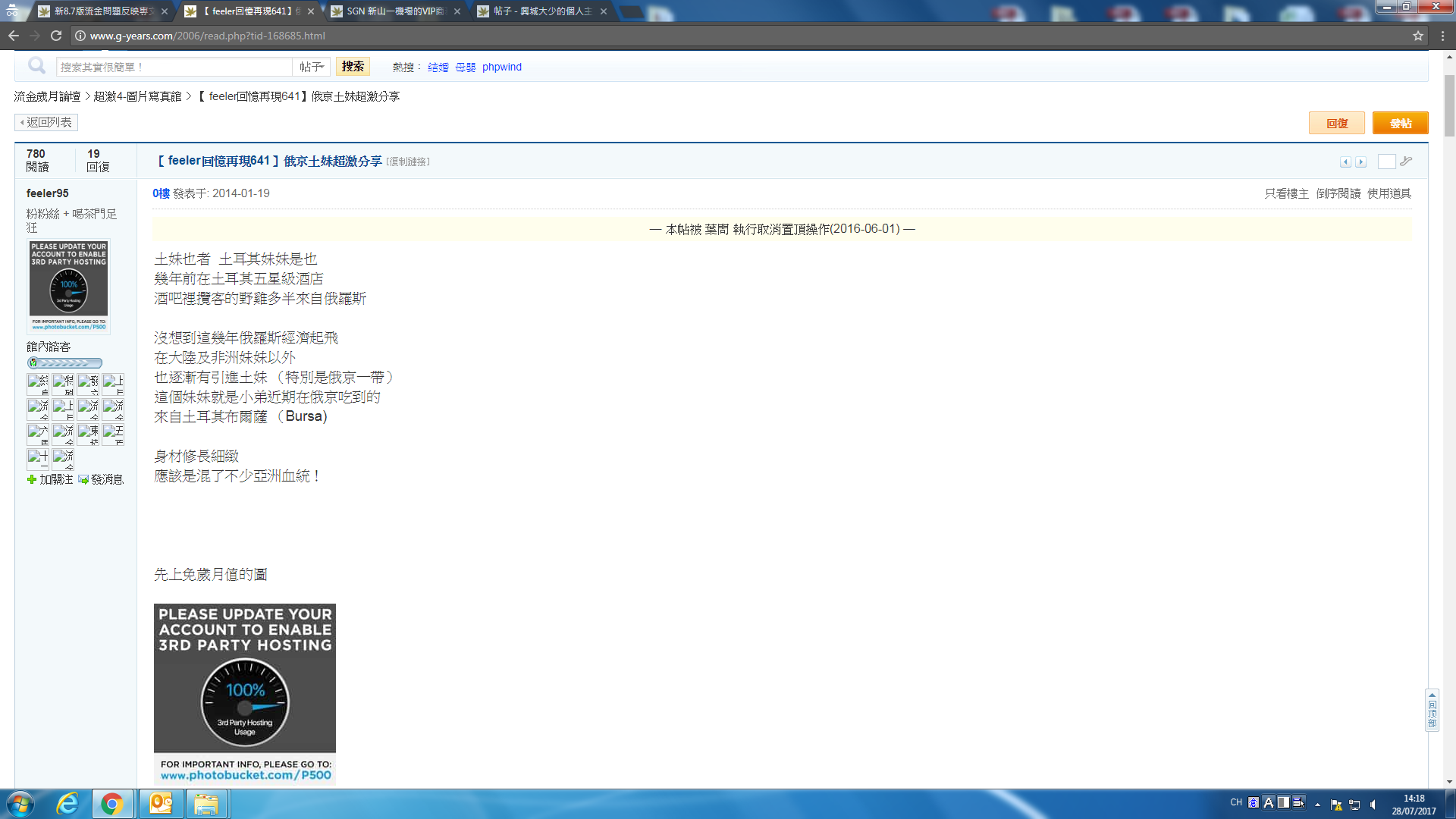The height and width of the screenshot is (819, 1456).
Task: Open the 帖子 search type dropdown
Action: [x=312, y=67]
